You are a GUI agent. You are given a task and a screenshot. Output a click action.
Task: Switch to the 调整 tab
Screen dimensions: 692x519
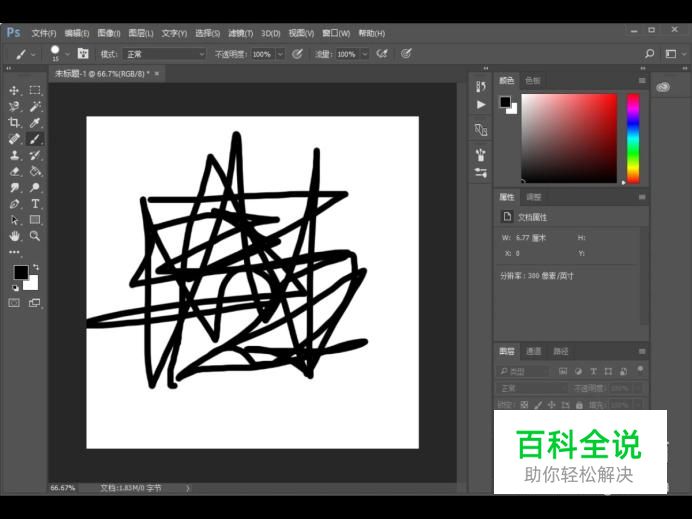[534, 197]
